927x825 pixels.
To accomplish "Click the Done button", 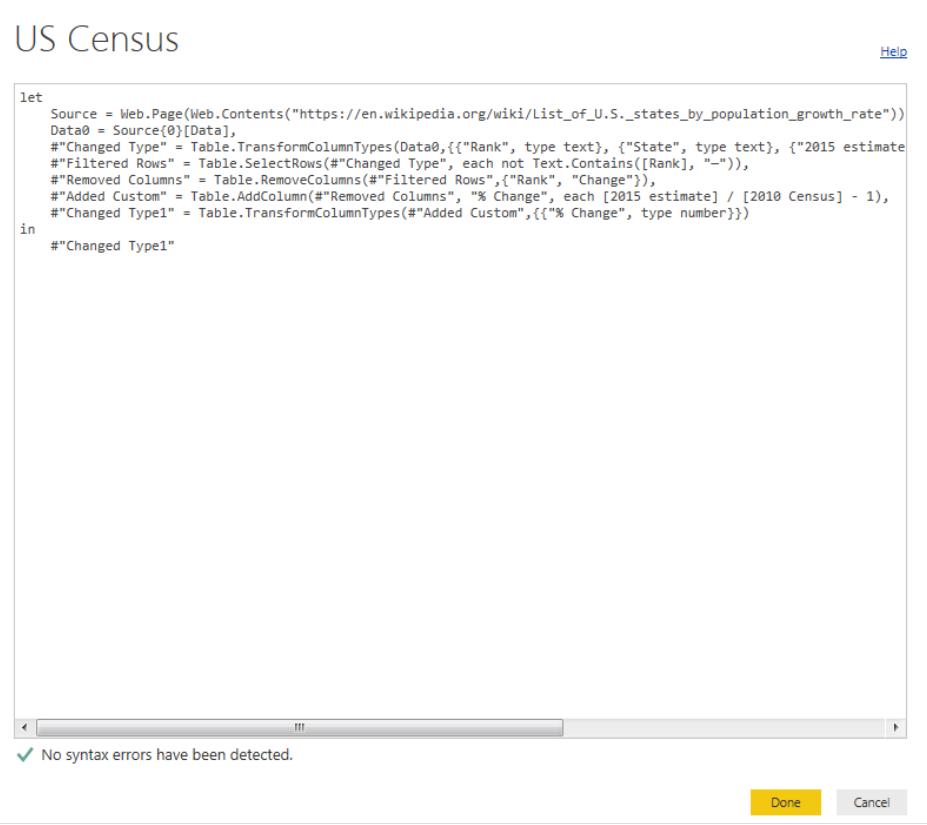I will click(787, 802).
